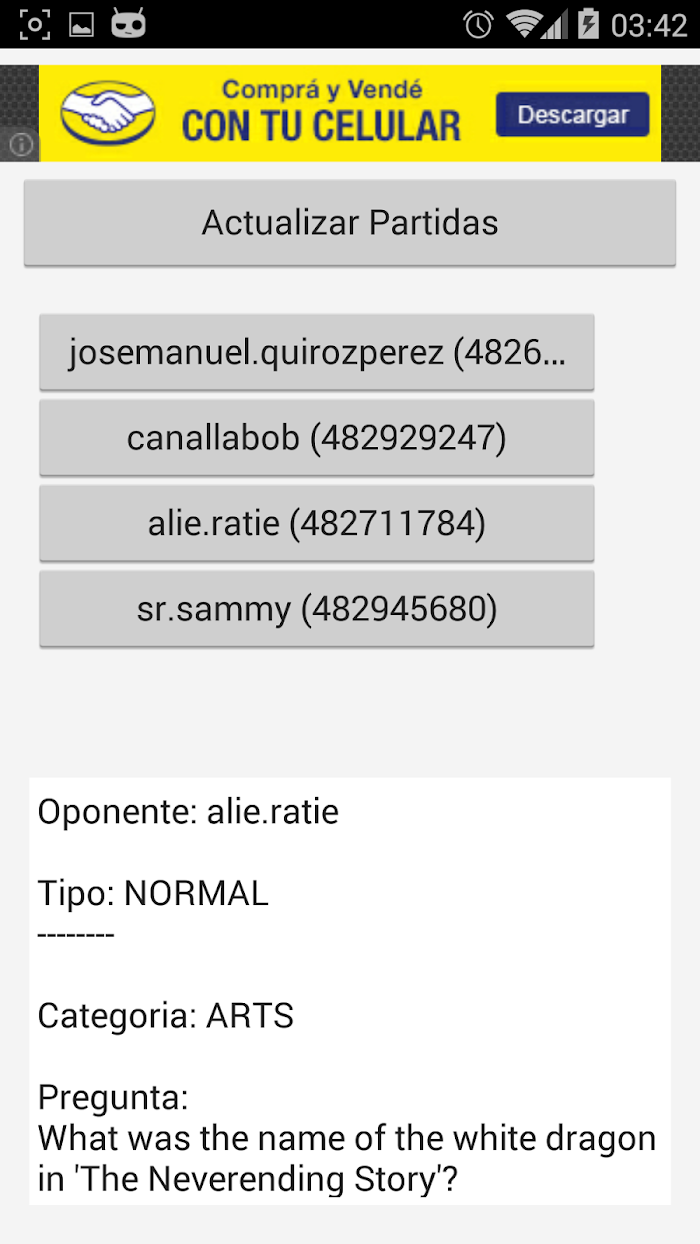
Task: Tap the ad info icon
Action: [x=21, y=145]
